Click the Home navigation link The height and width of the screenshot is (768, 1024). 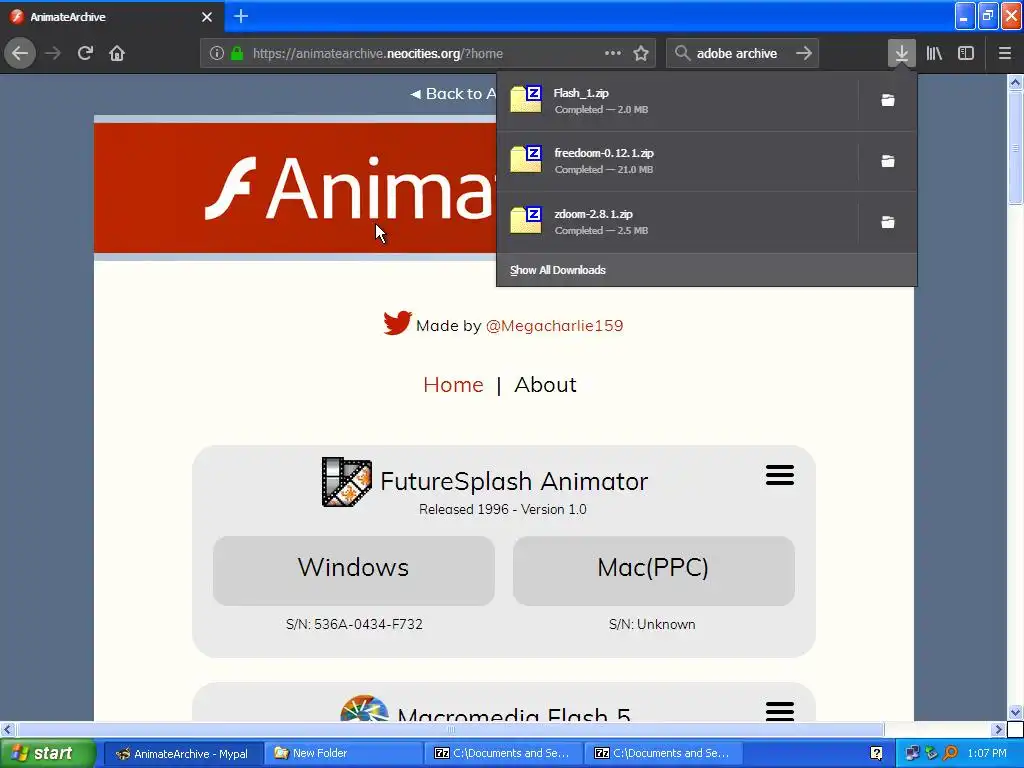click(x=453, y=385)
